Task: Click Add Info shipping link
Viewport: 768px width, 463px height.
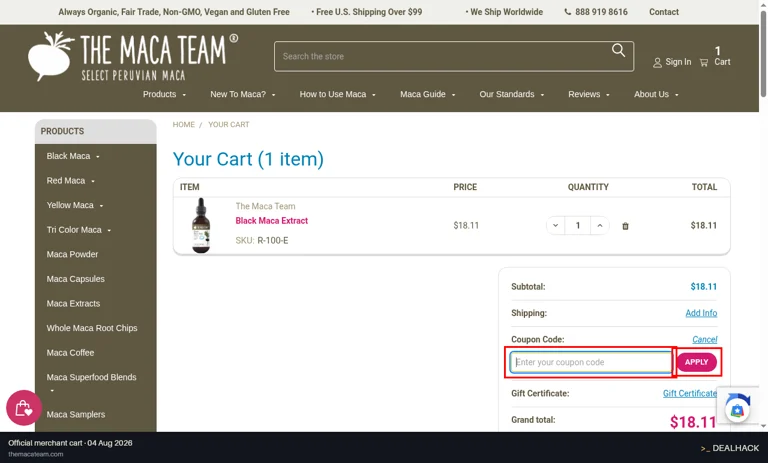Action: click(701, 313)
